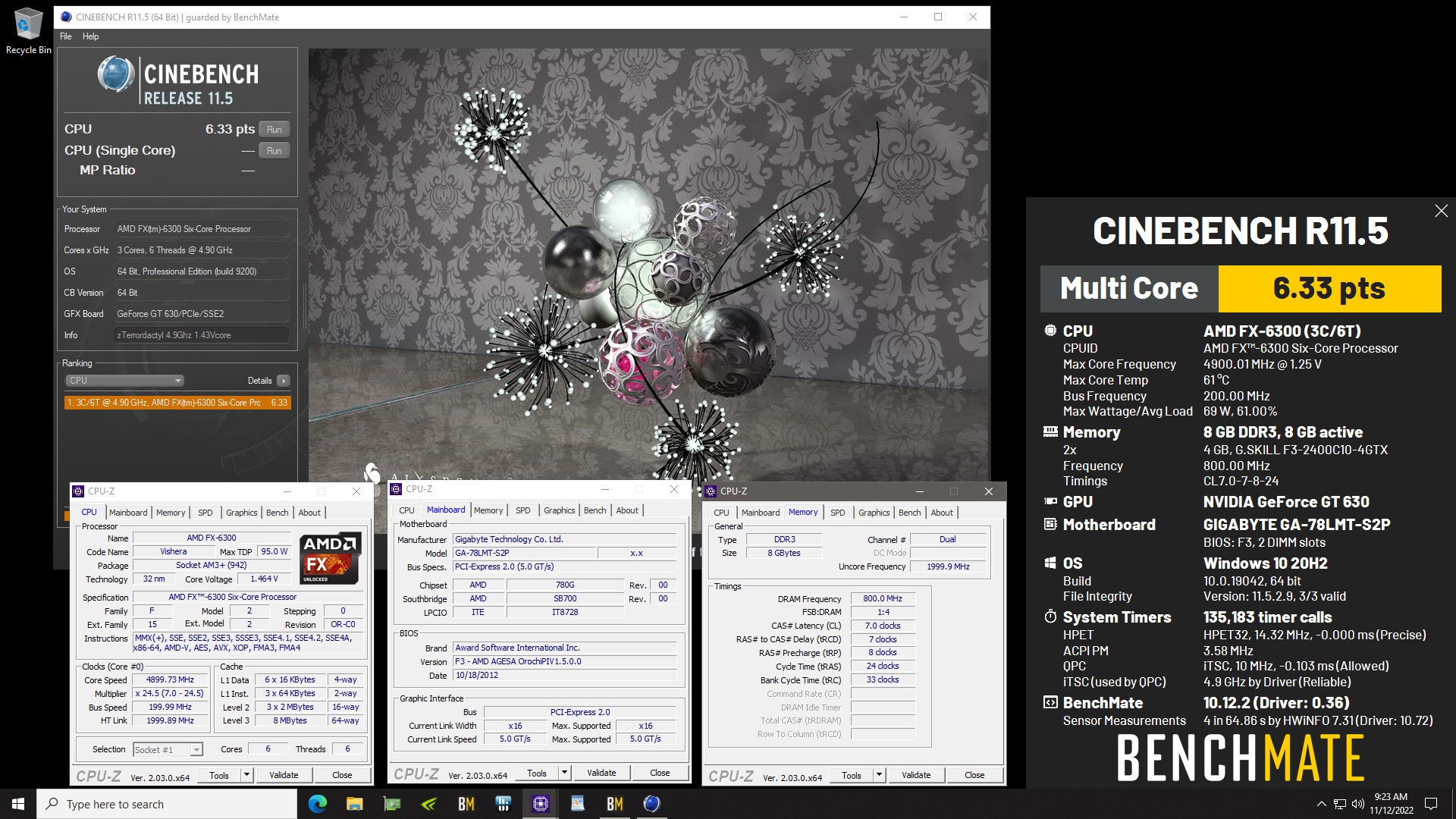Open the volume tray icon
The image size is (1456, 819).
coord(1357,804)
